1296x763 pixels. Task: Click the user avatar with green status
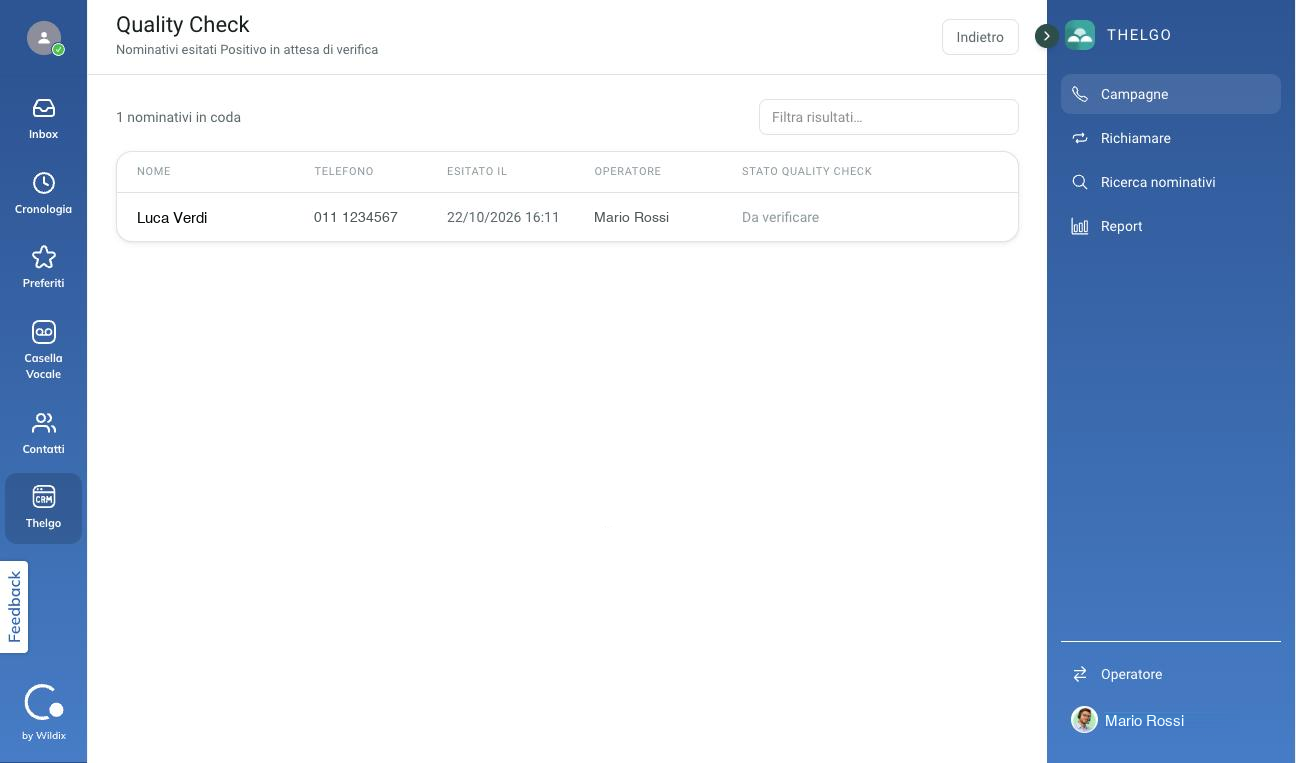(44, 38)
